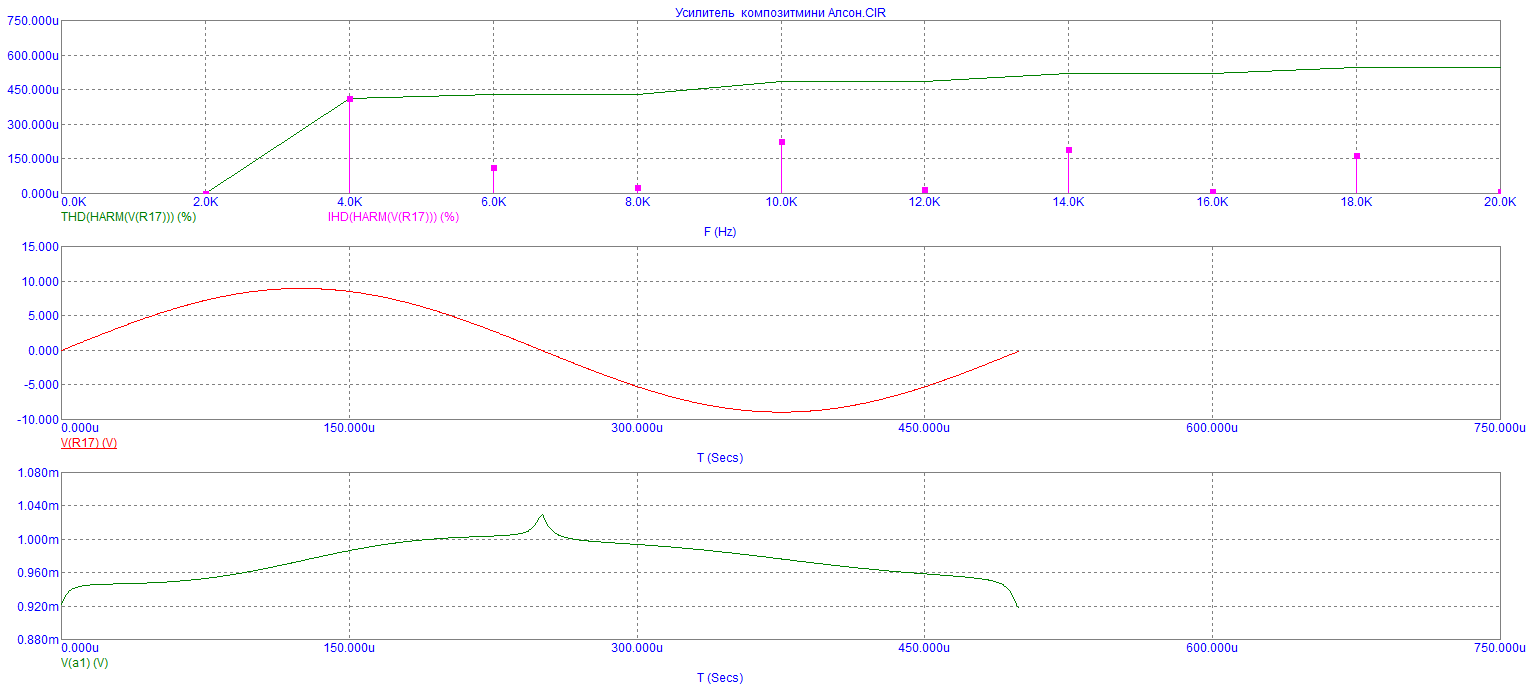
Task: Select the magenta IHD harmonic marker at 12.0K
Action: [925, 190]
